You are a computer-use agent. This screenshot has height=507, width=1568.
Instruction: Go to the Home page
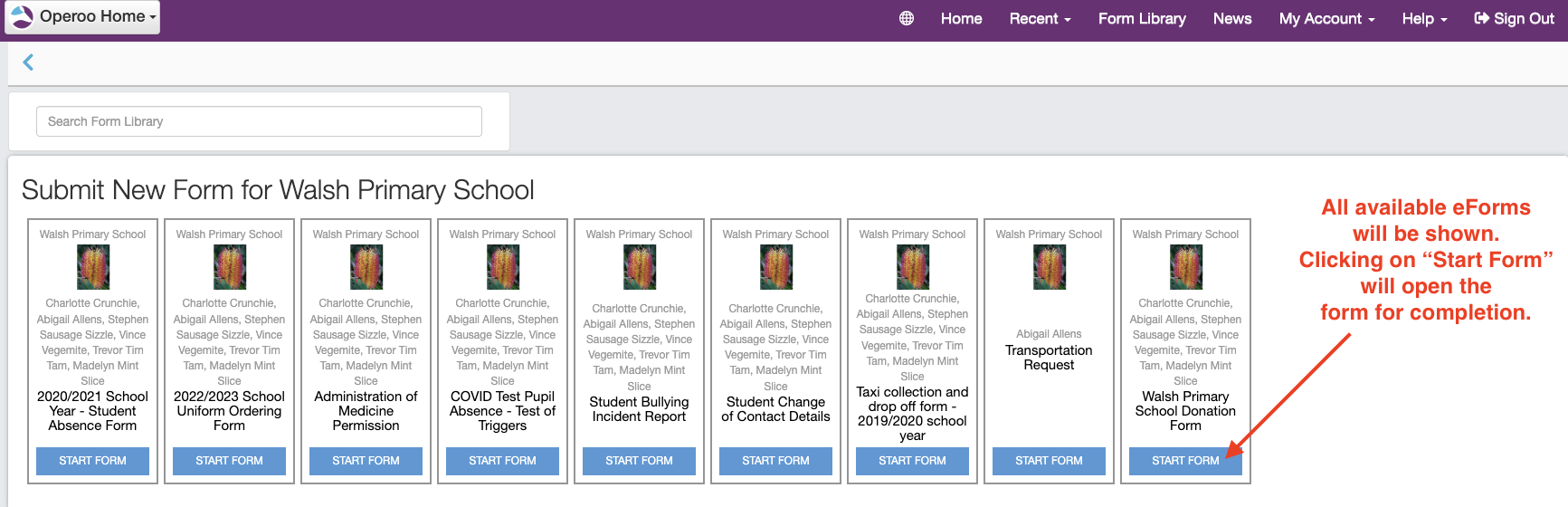point(961,18)
